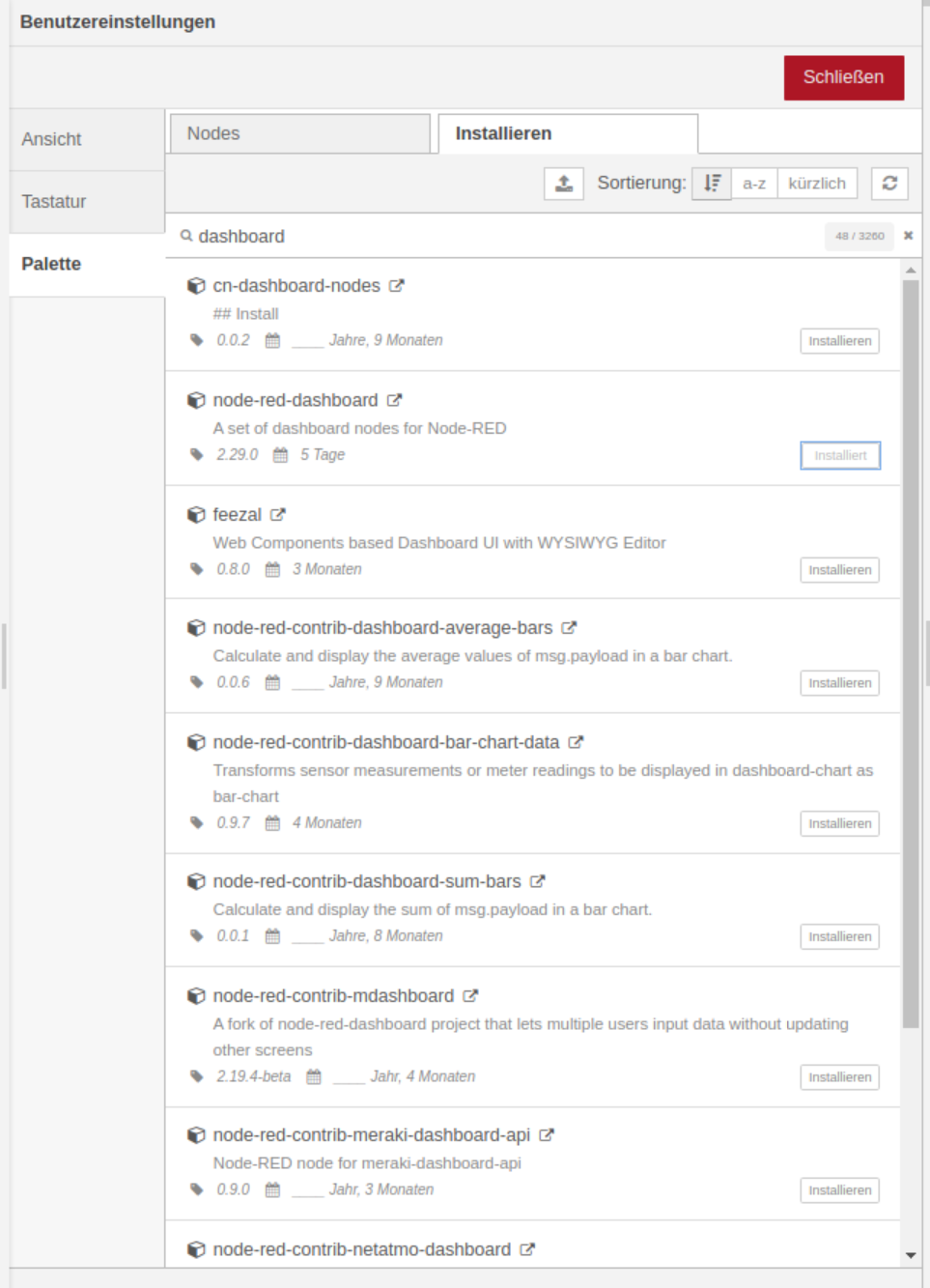930x1288 pixels.
Task: Click the refresh module list icon
Action: (x=889, y=184)
